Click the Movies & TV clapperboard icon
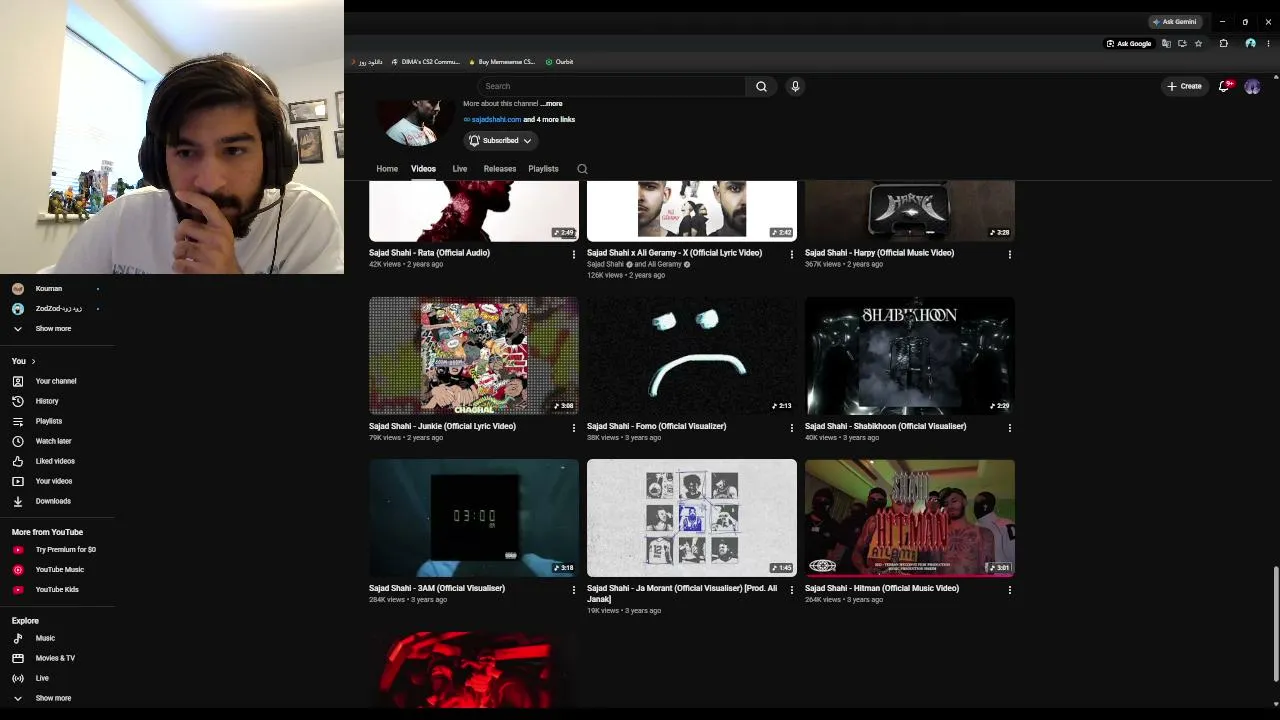Image resolution: width=1280 pixels, height=720 pixels. 17,658
